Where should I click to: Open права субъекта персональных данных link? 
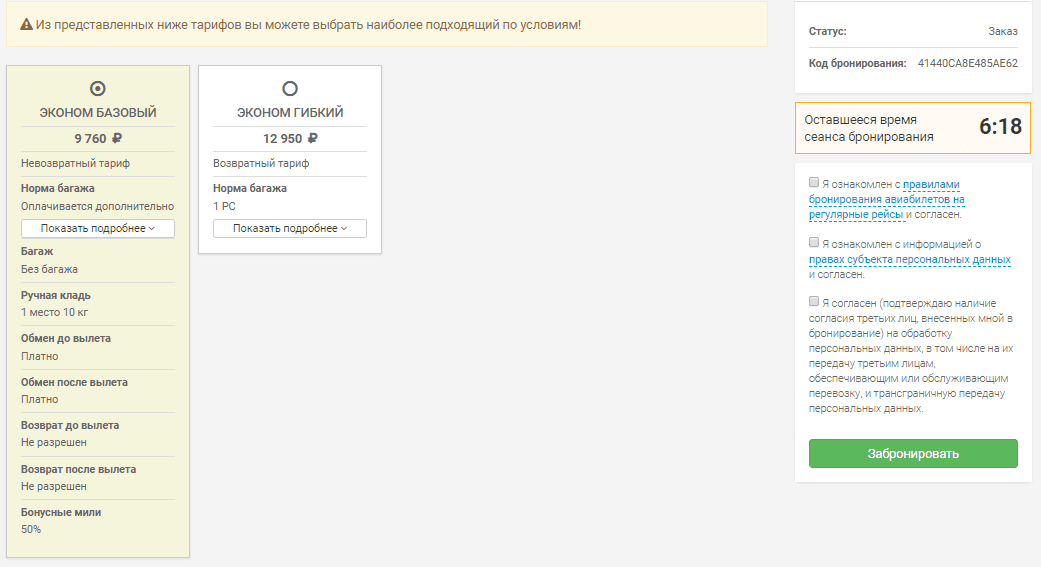(910, 260)
